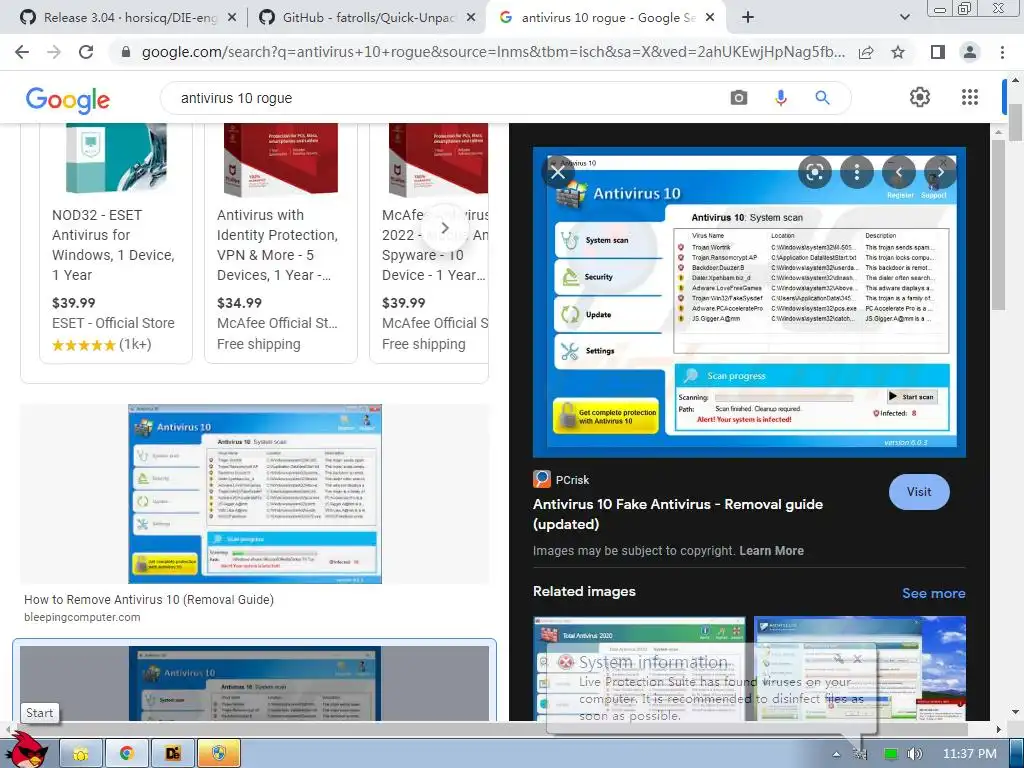Bookmark this page with star icon
Image resolution: width=1024 pixels, height=768 pixels.
[898, 52]
